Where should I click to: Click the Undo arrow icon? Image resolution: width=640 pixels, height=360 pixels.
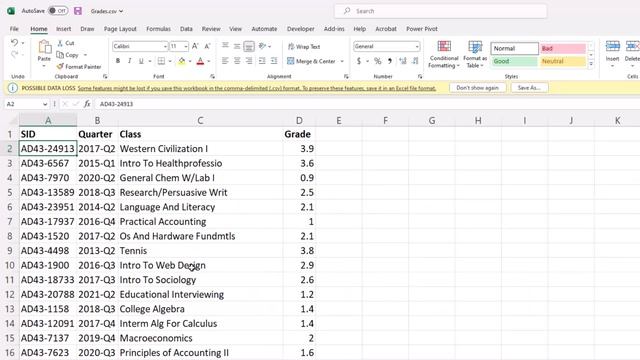(15, 42)
